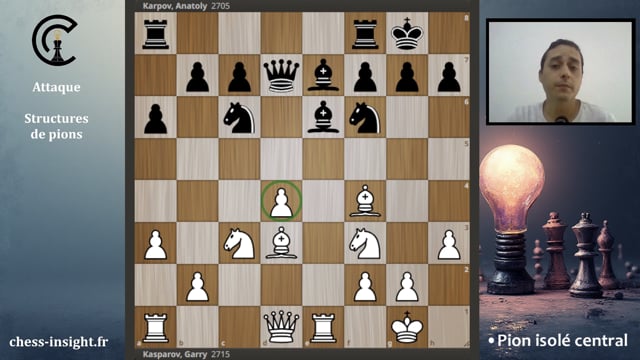Click the presenter webcam thumbnail
This screenshot has width=640, height=360.
(560, 71)
